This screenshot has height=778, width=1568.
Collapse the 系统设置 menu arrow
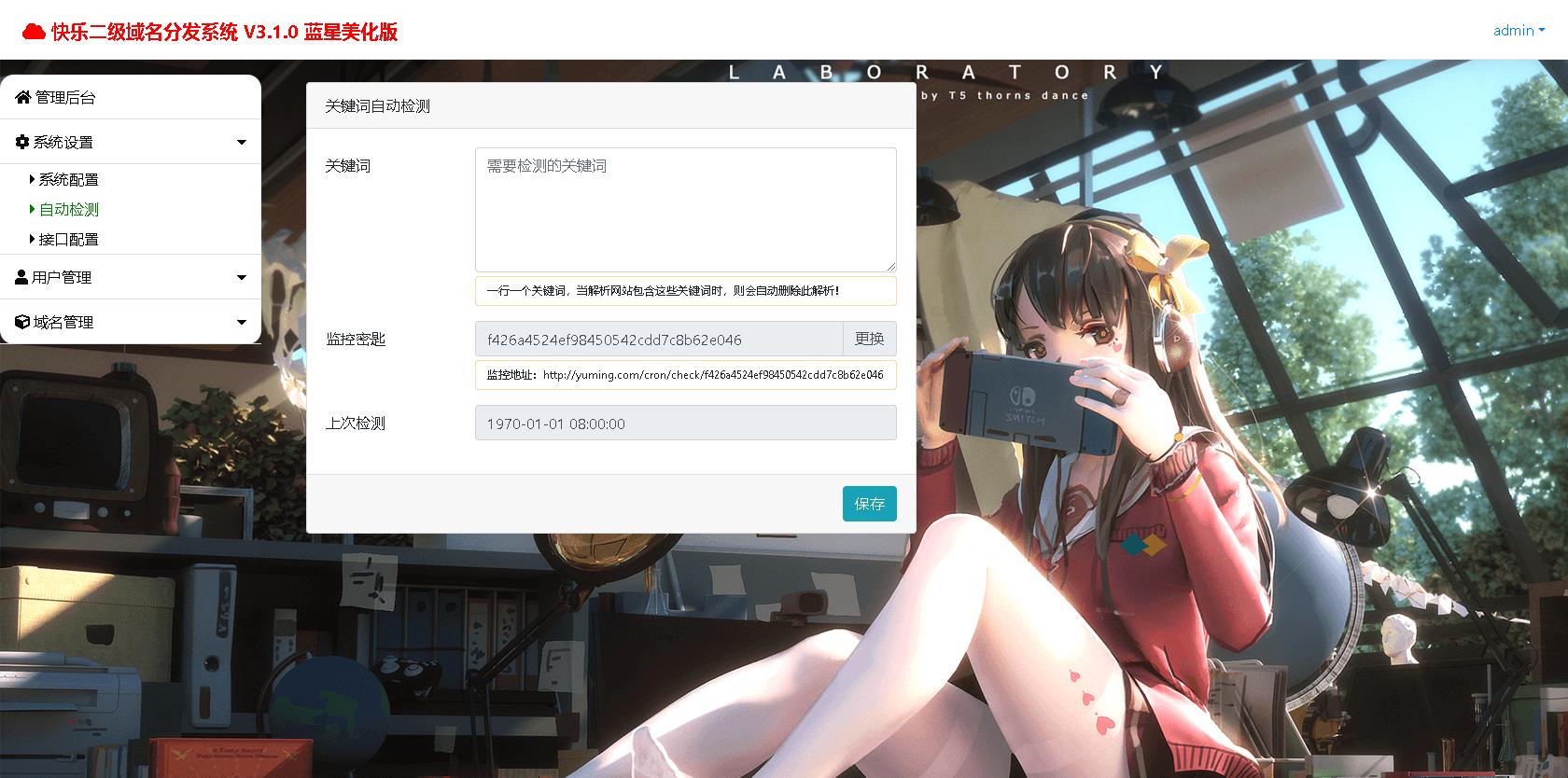242,143
